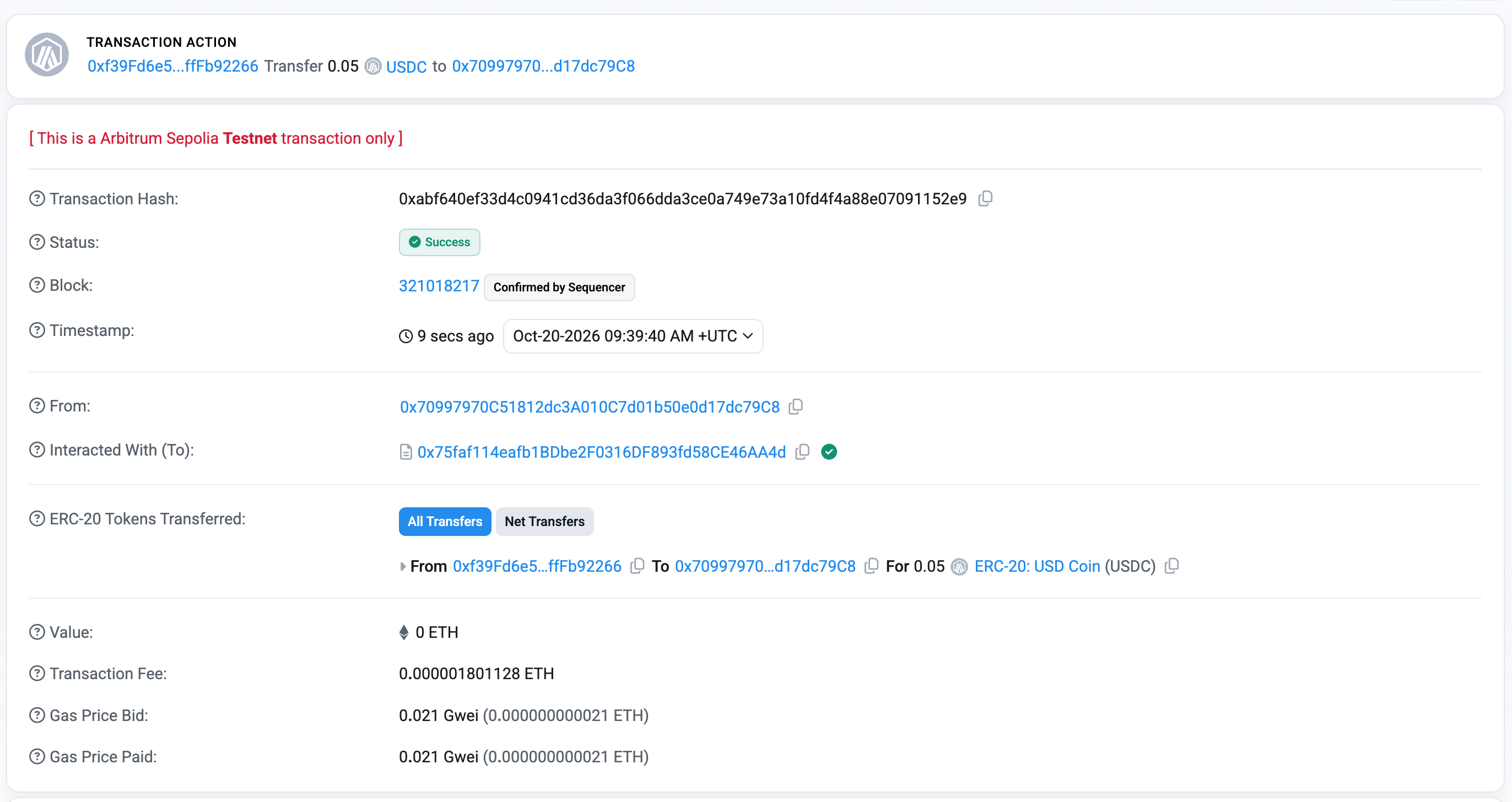
Task: Click the Arbitrum logo in Transaction Action
Action: click(x=47, y=55)
